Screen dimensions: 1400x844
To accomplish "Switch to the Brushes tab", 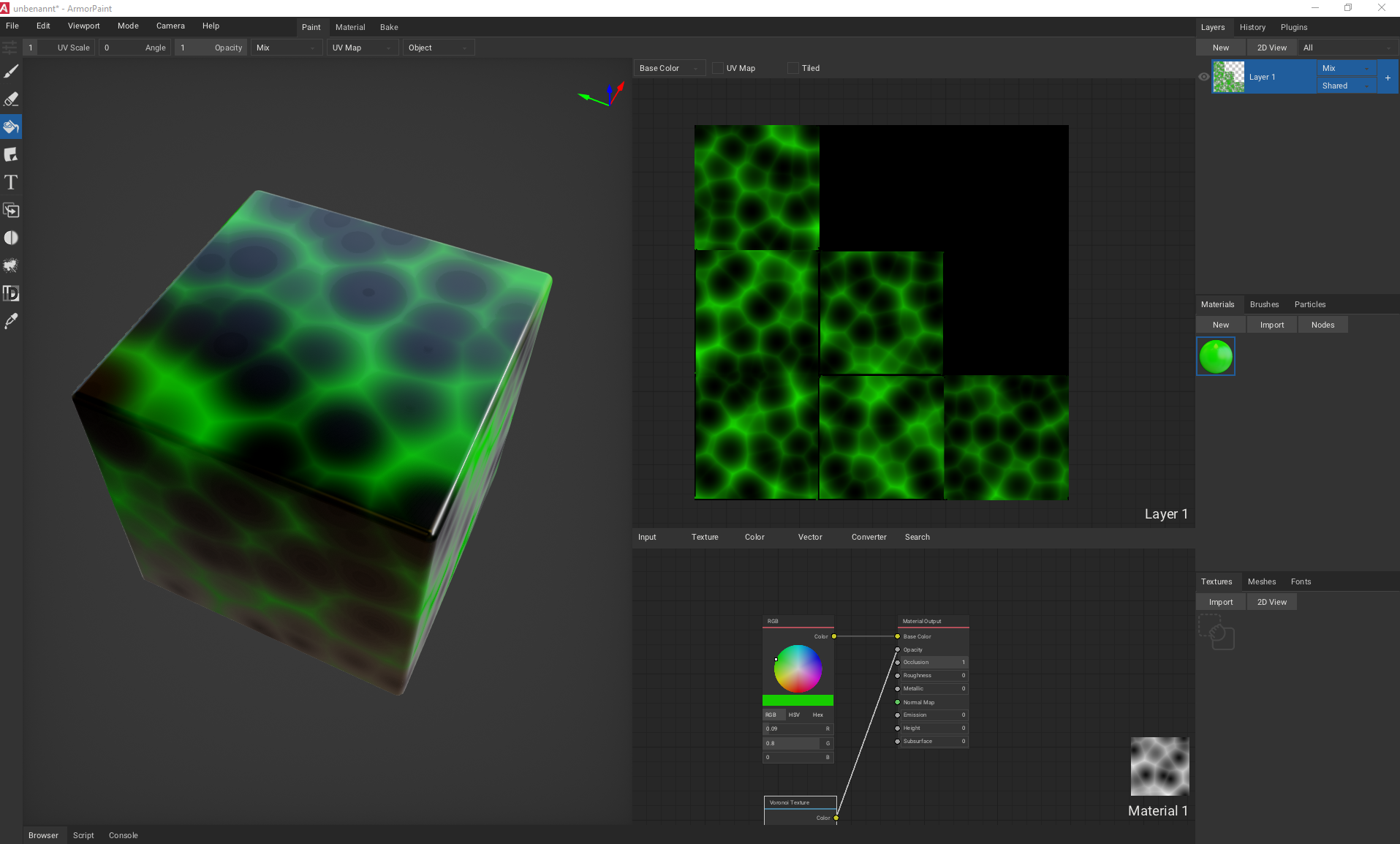I will point(1264,304).
